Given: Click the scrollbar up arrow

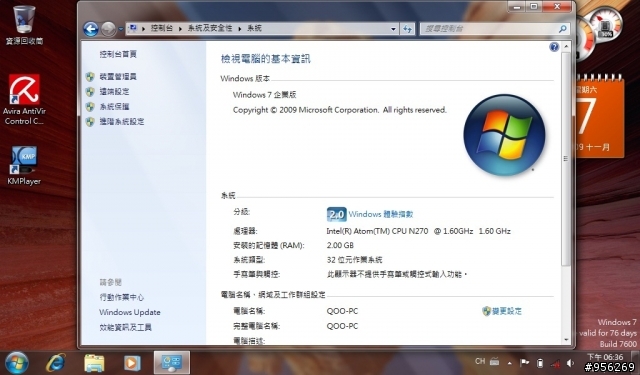Looking at the screenshot, I should tap(566, 47).
